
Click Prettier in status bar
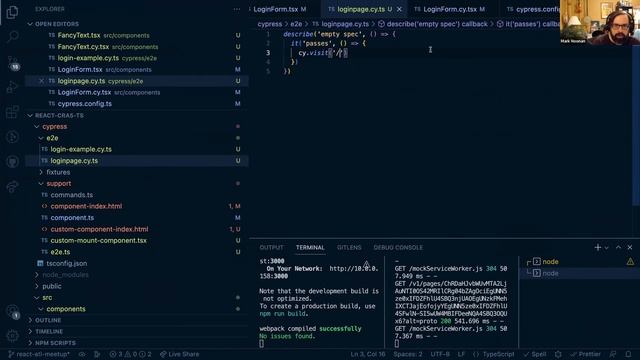(585, 354)
